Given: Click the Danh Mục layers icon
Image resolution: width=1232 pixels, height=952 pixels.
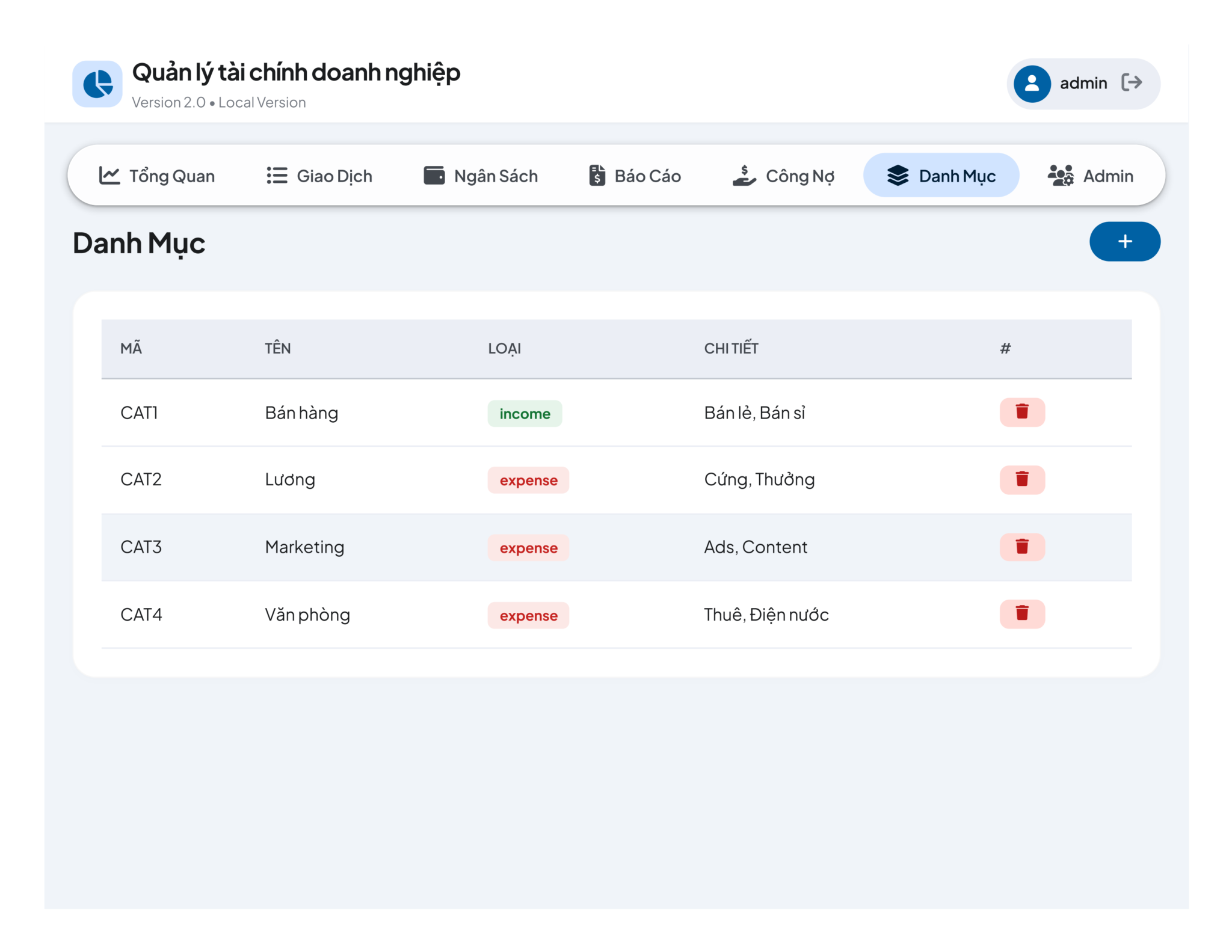Looking at the screenshot, I should (x=898, y=176).
